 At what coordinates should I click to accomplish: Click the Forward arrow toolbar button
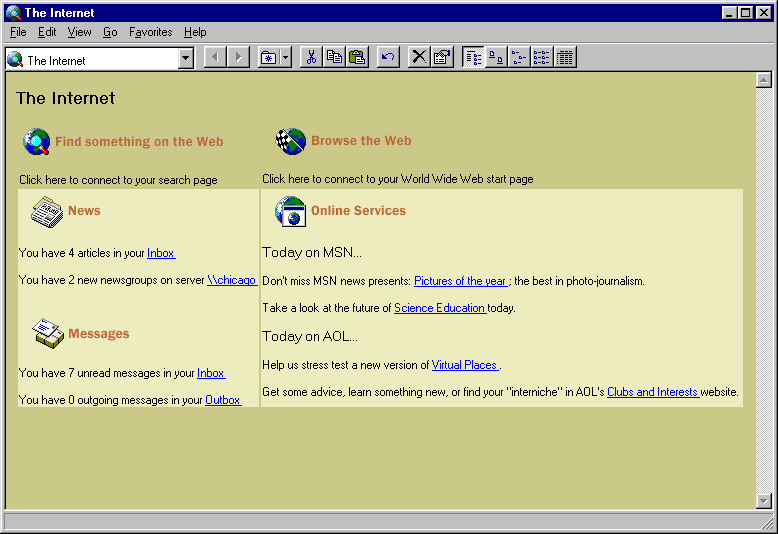[x=238, y=58]
